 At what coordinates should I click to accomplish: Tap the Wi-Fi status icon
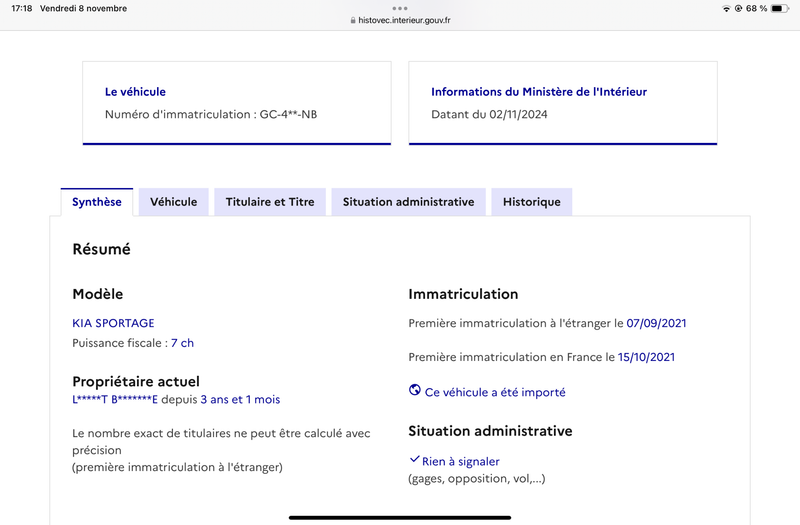(x=726, y=9)
